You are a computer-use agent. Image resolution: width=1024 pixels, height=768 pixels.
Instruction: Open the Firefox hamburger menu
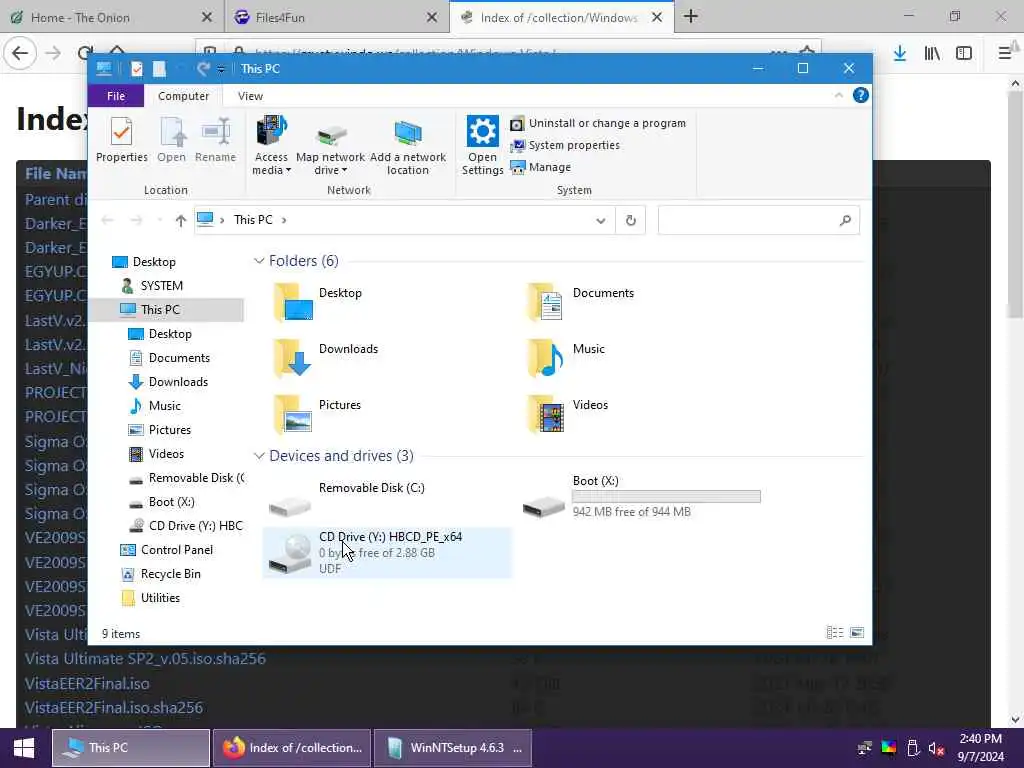point(1005,53)
